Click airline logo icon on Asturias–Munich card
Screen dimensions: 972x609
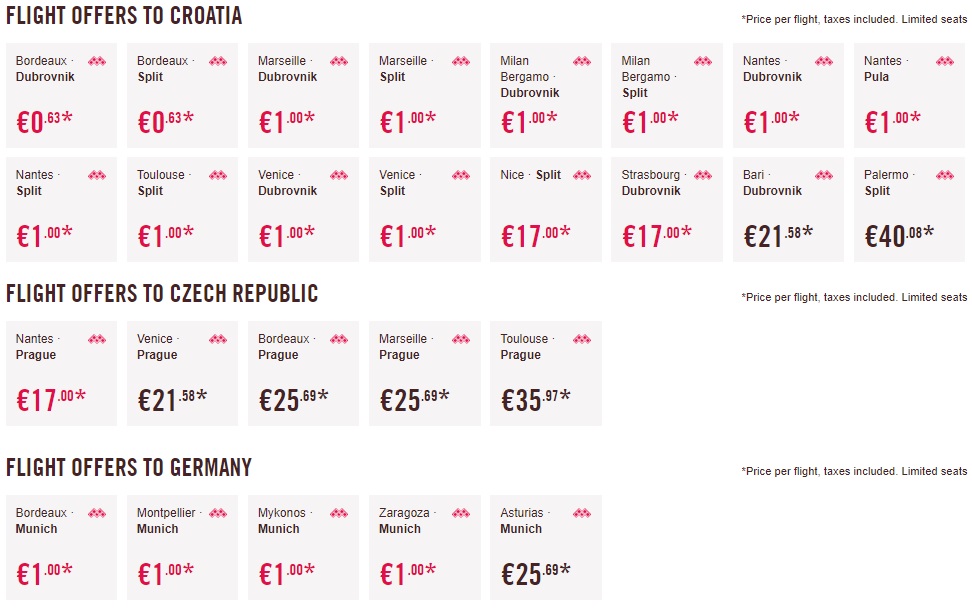[x=582, y=513]
